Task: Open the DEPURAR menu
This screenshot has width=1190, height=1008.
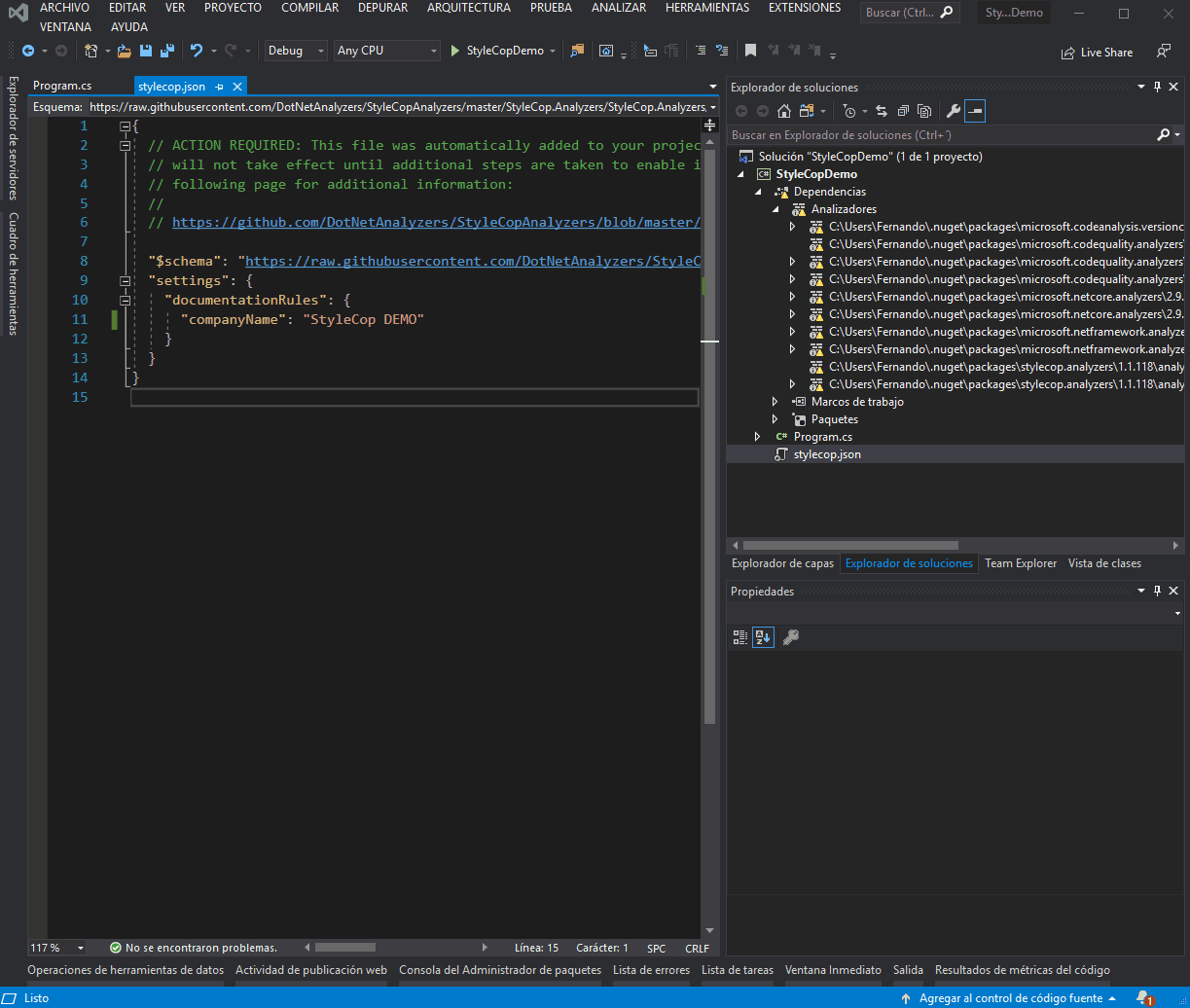Action: pyautogui.click(x=382, y=8)
